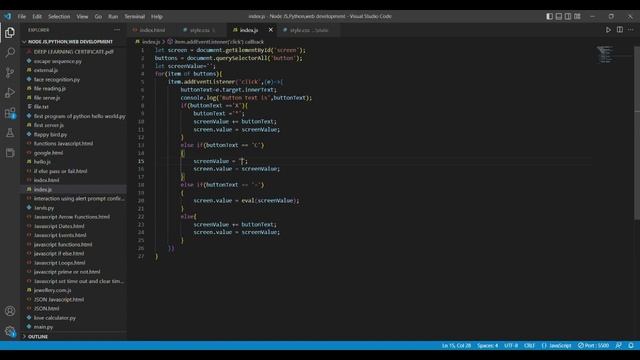Switch to the last style.css tab
Screen dimensions: 640x360
pos(309,30)
